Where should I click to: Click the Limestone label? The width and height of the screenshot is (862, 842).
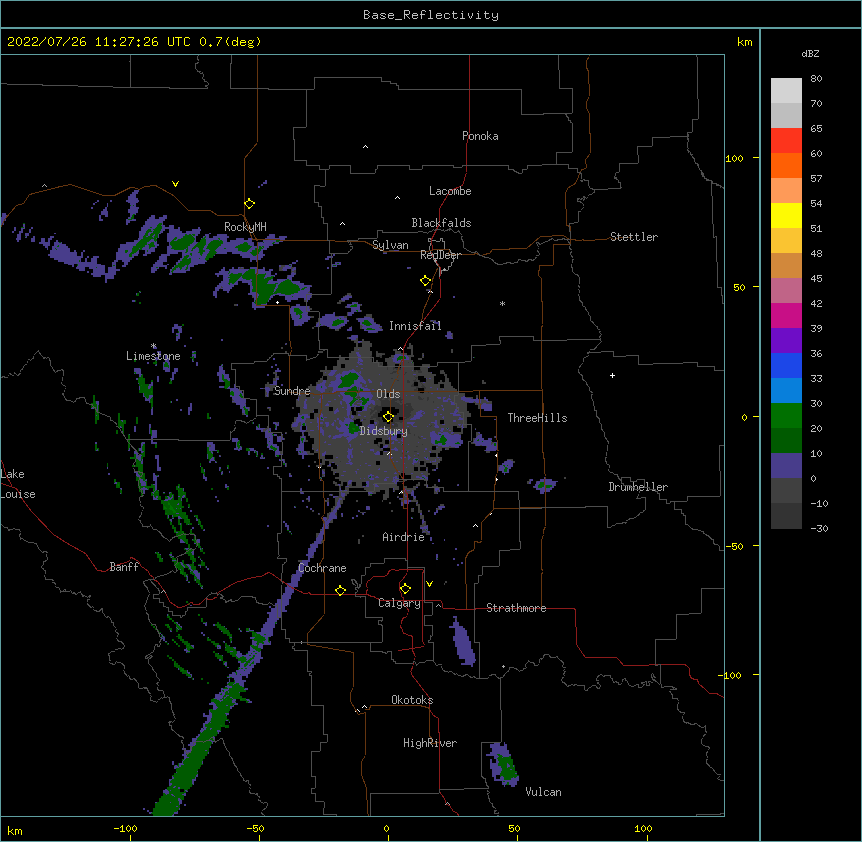153,356
